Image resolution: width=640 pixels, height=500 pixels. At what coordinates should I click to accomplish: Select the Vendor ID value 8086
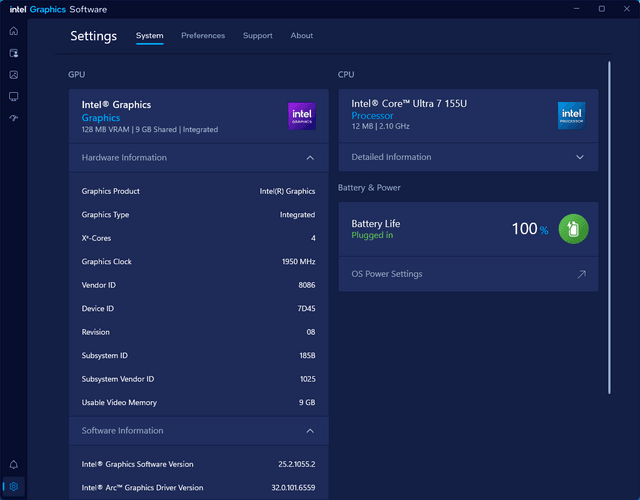click(307, 285)
